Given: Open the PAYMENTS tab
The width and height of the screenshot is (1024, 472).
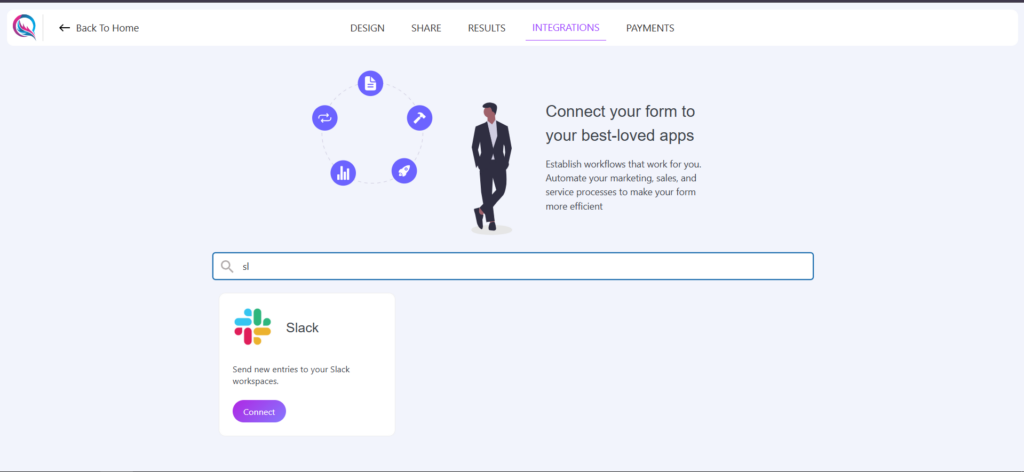Looking at the screenshot, I should click(x=650, y=28).
